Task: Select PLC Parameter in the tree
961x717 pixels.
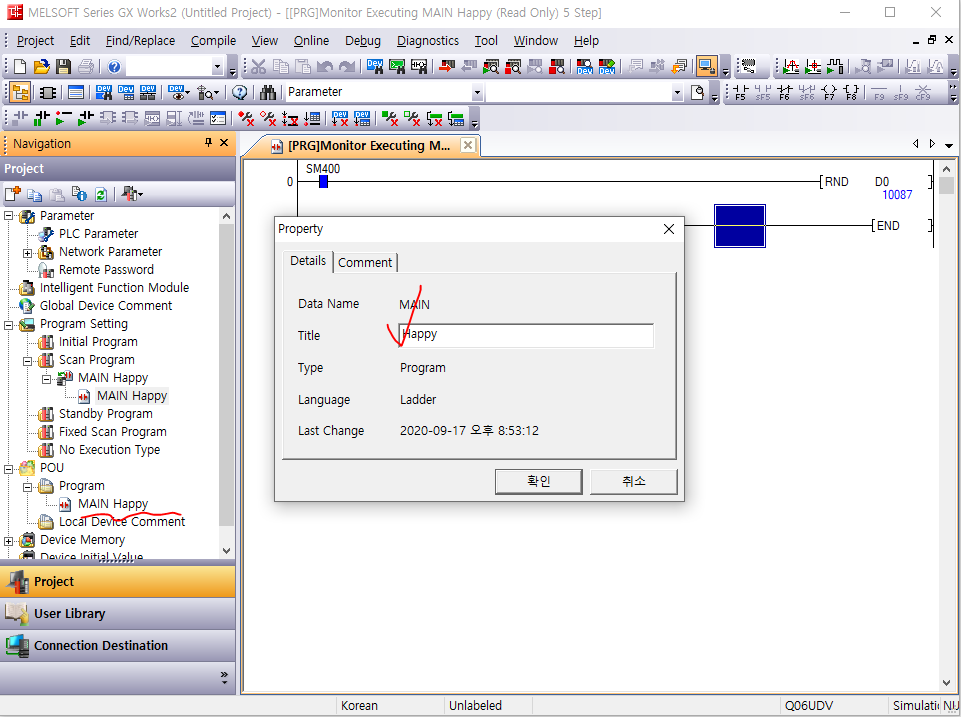Action: [98, 234]
